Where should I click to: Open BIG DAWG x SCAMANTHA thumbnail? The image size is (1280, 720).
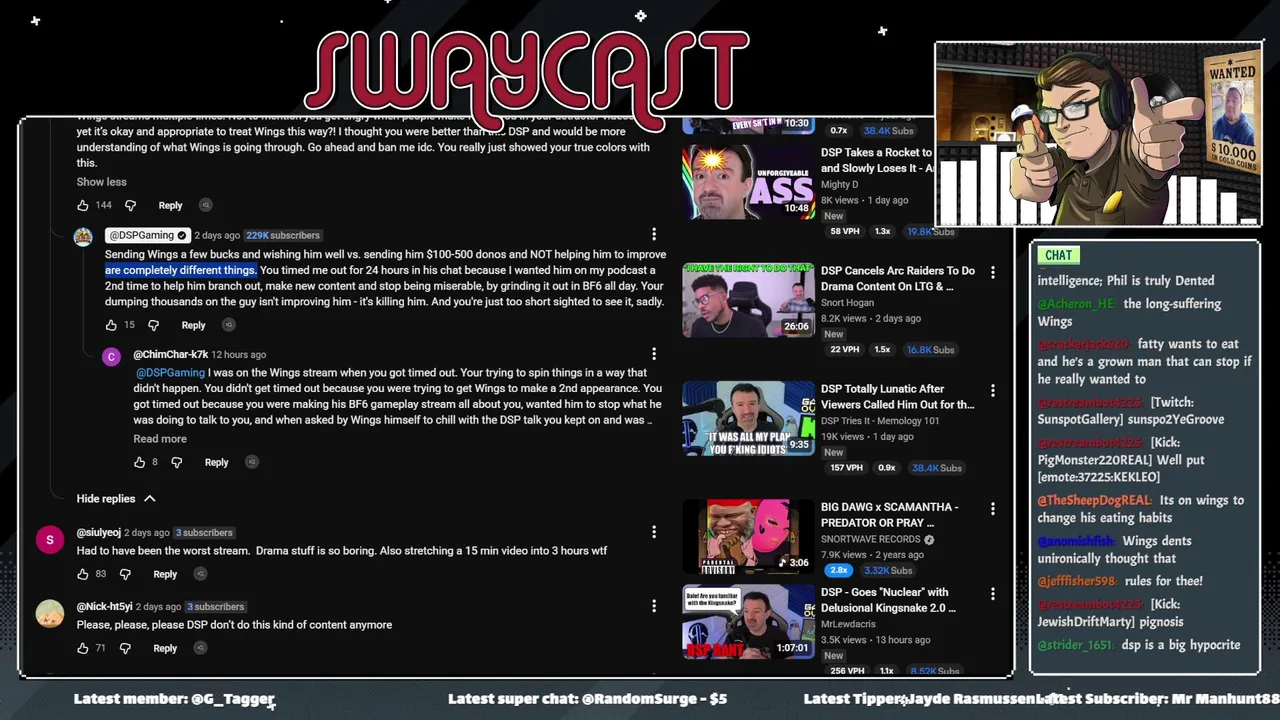click(748, 536)
